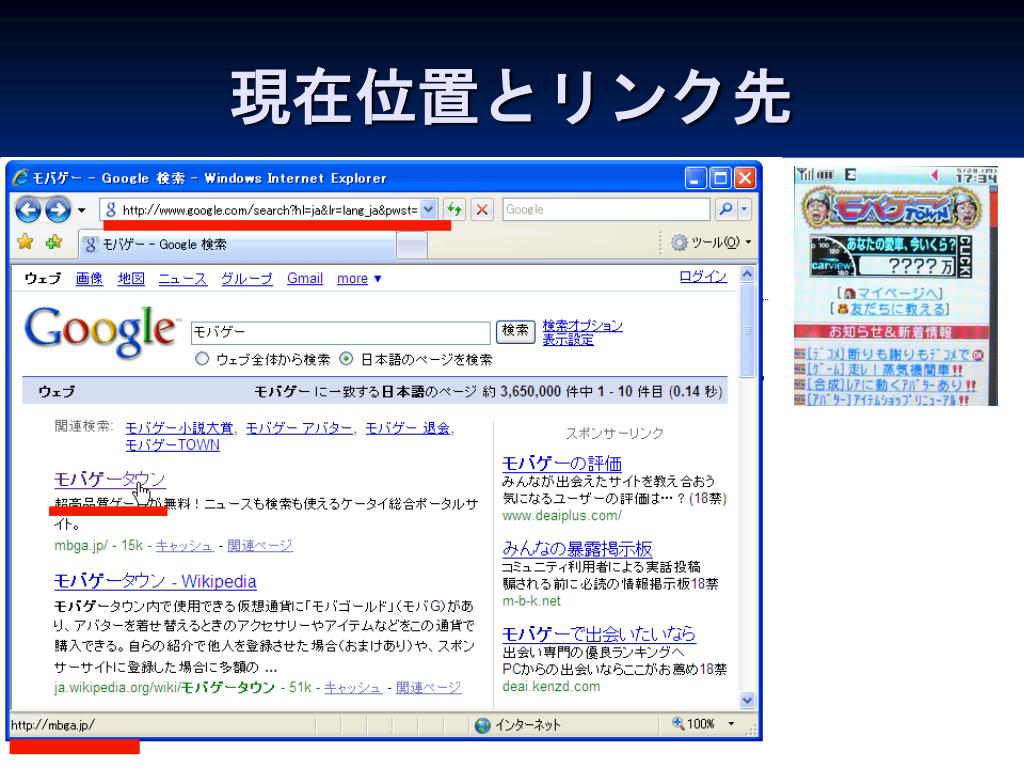Click the green Refresh icon
Screen dimensions: 1024x768
click(455, 210)
